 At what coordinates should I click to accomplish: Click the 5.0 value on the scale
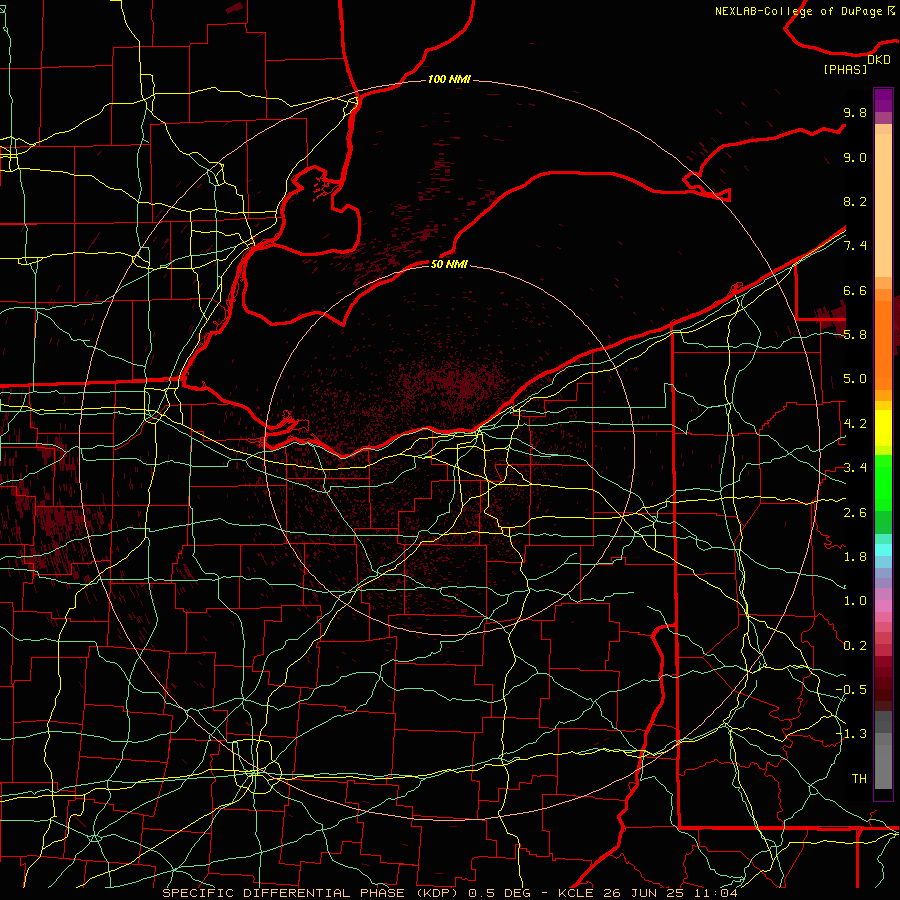coord(855,379)
